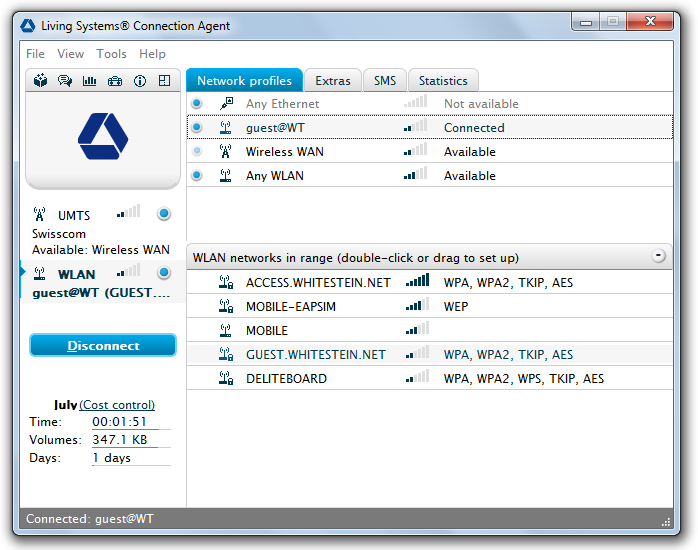
Task: Toggle the guest@WT profile enable dot
Action: 196,127
